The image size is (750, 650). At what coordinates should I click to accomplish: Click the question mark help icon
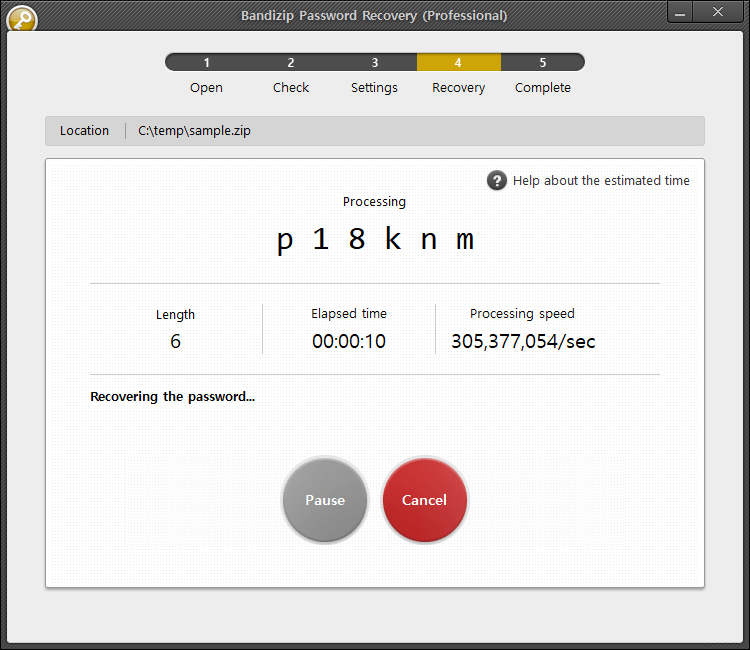497,180
